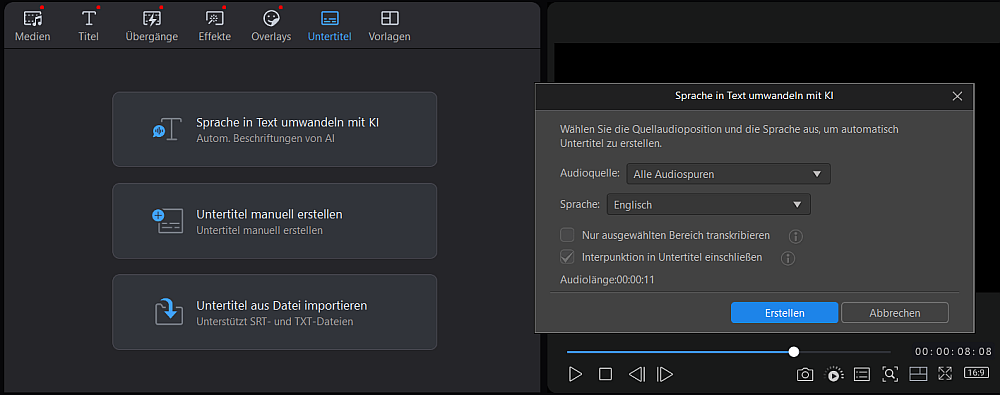Click the grid layout preview icon
Image resolution: width=1000 pixels, height=395 pixels.
point(918,374)
